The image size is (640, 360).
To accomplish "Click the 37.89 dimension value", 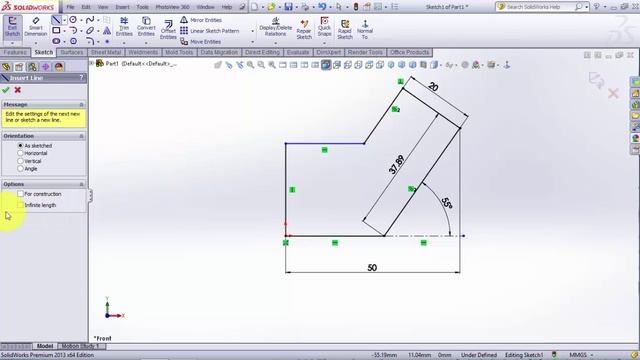I will click(x=397, y=165).
